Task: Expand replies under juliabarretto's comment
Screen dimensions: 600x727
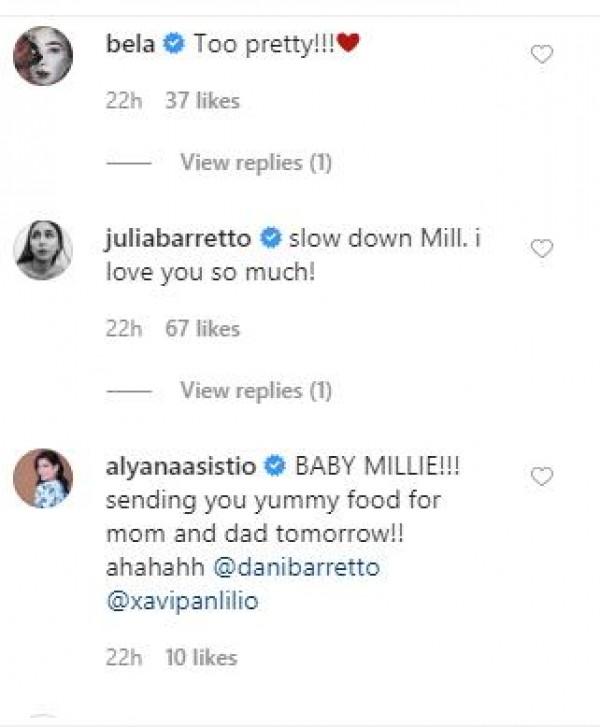Action: point(255,390)
